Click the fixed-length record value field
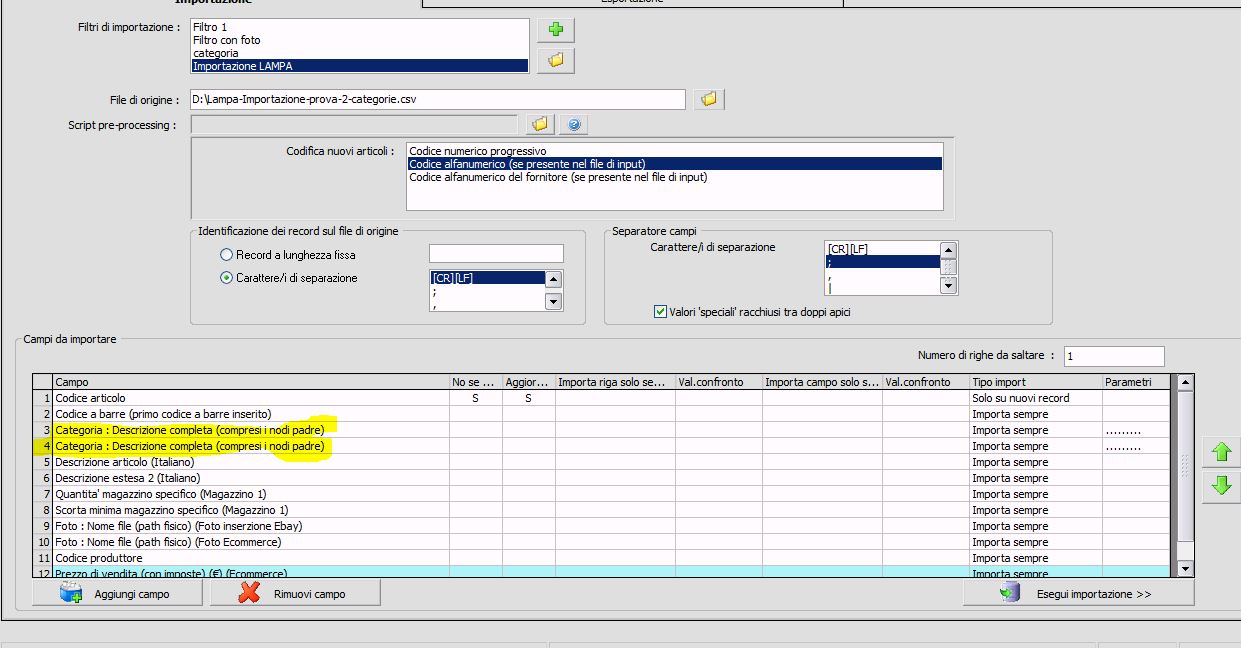Screen dimensions: 1241x648 496,254
